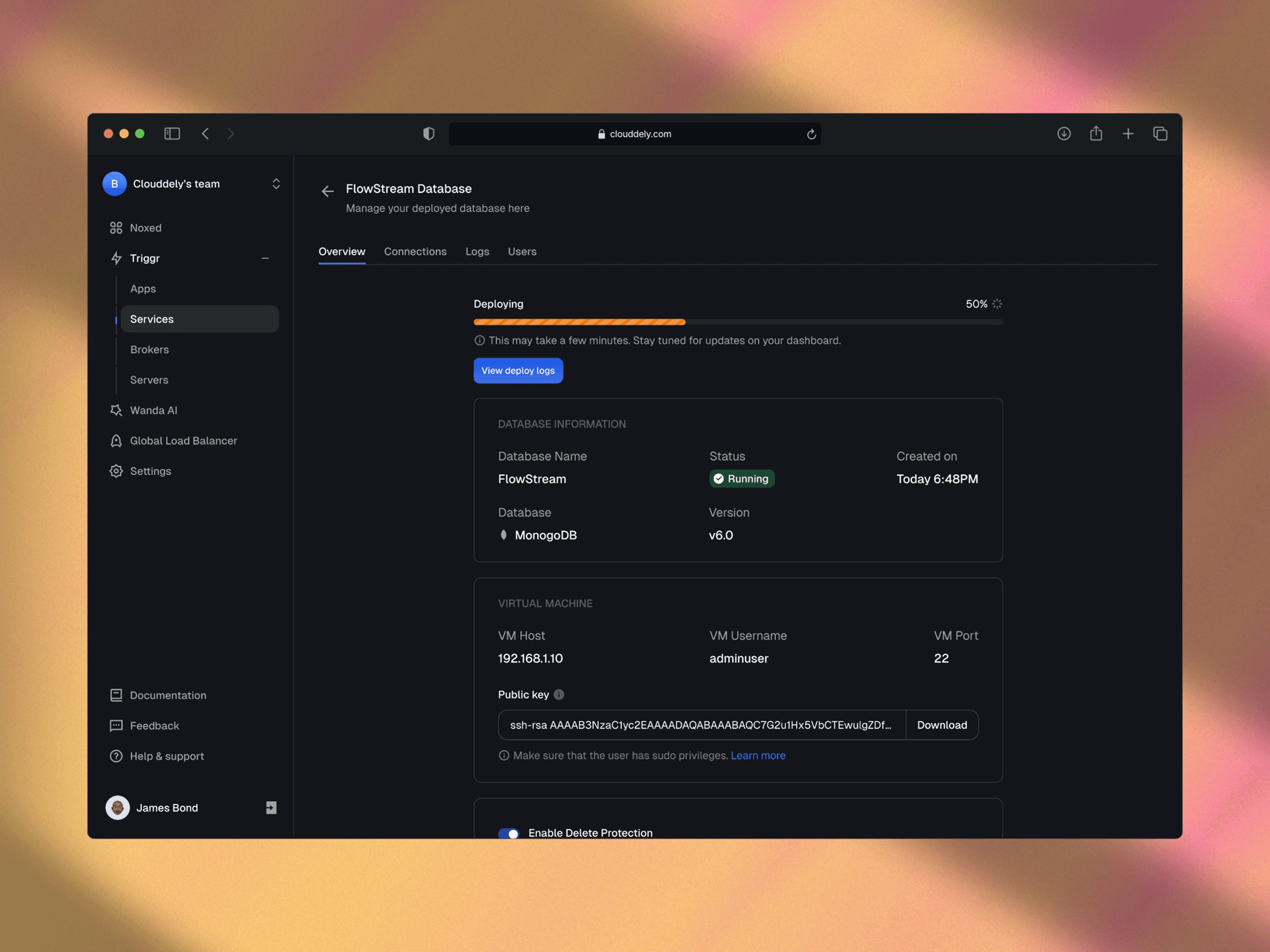Open the Clouddely's team switcher
1270x952 pixels.
pos(276,184)
